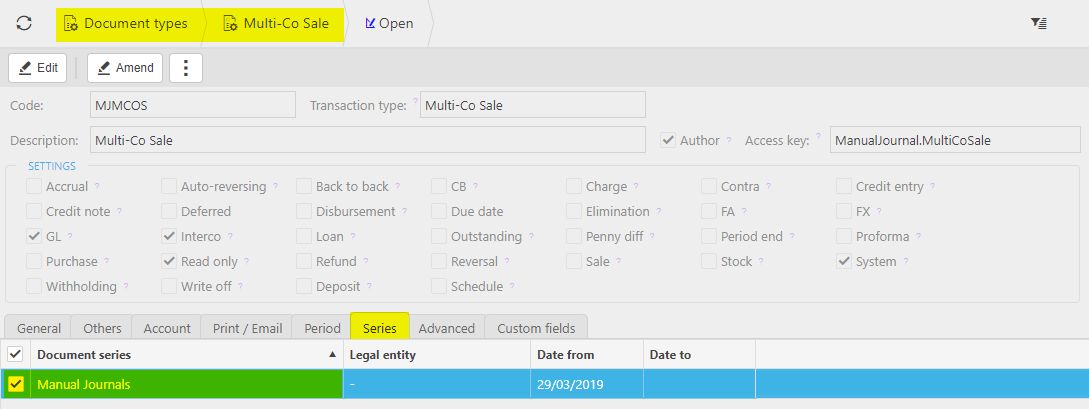1089x409 pixels.
Task: Sort by the Date from column
Action: pos(586,355)
